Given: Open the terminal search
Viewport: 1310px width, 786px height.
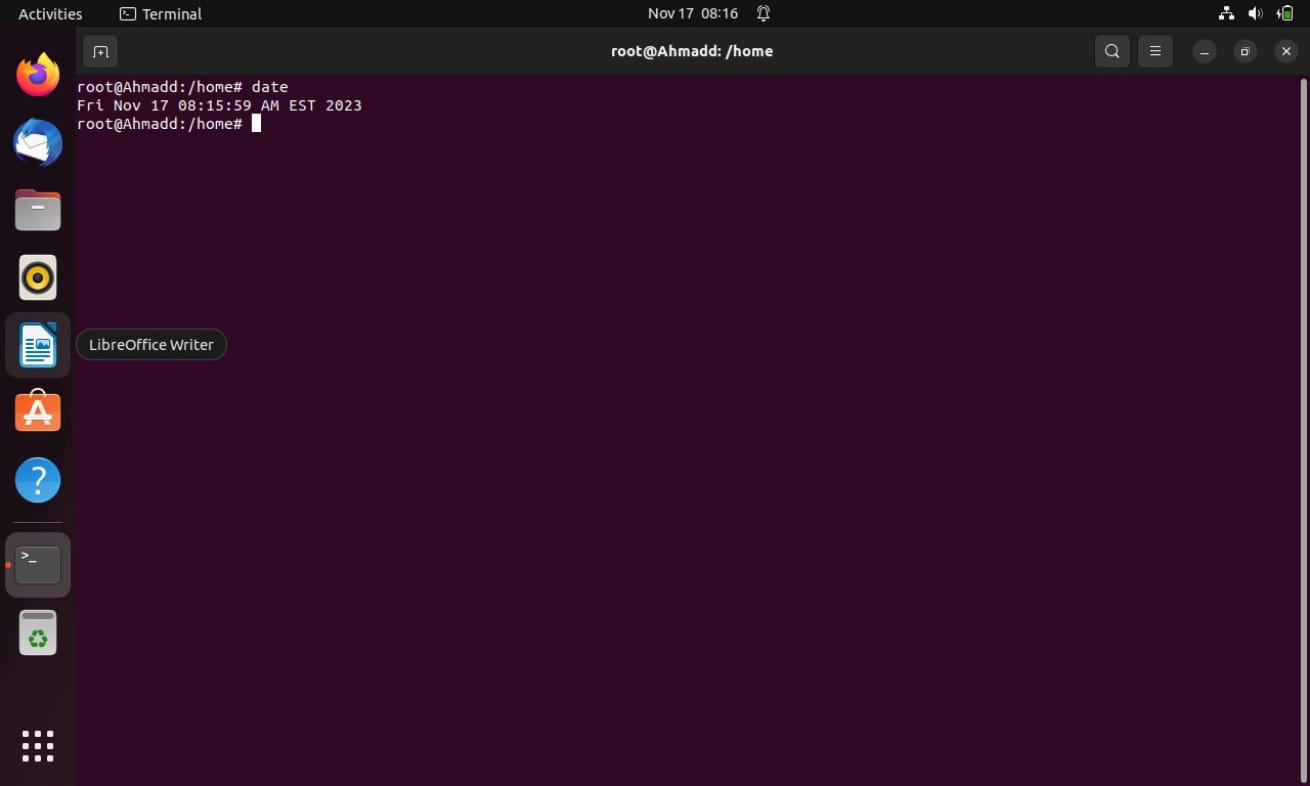Looking at the screenshot, I should pyautogui.click(x=1112, y=51).
